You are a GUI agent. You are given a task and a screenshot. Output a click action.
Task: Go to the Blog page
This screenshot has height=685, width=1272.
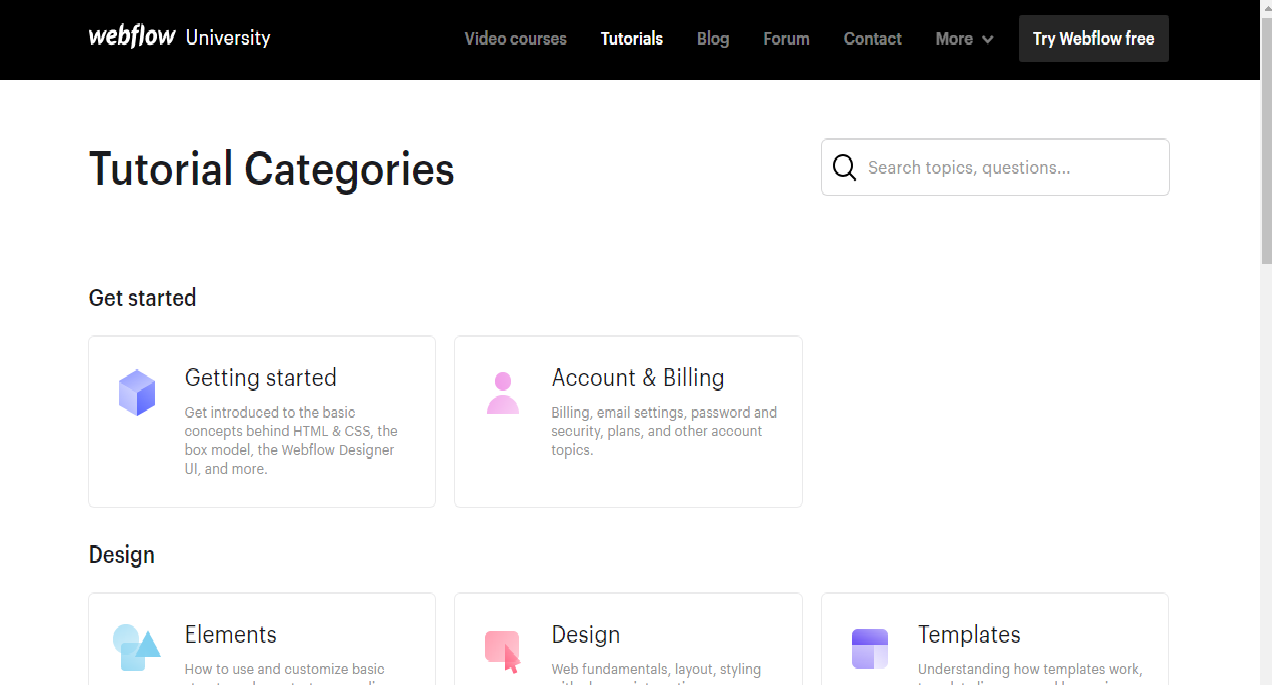click(712, 39)
